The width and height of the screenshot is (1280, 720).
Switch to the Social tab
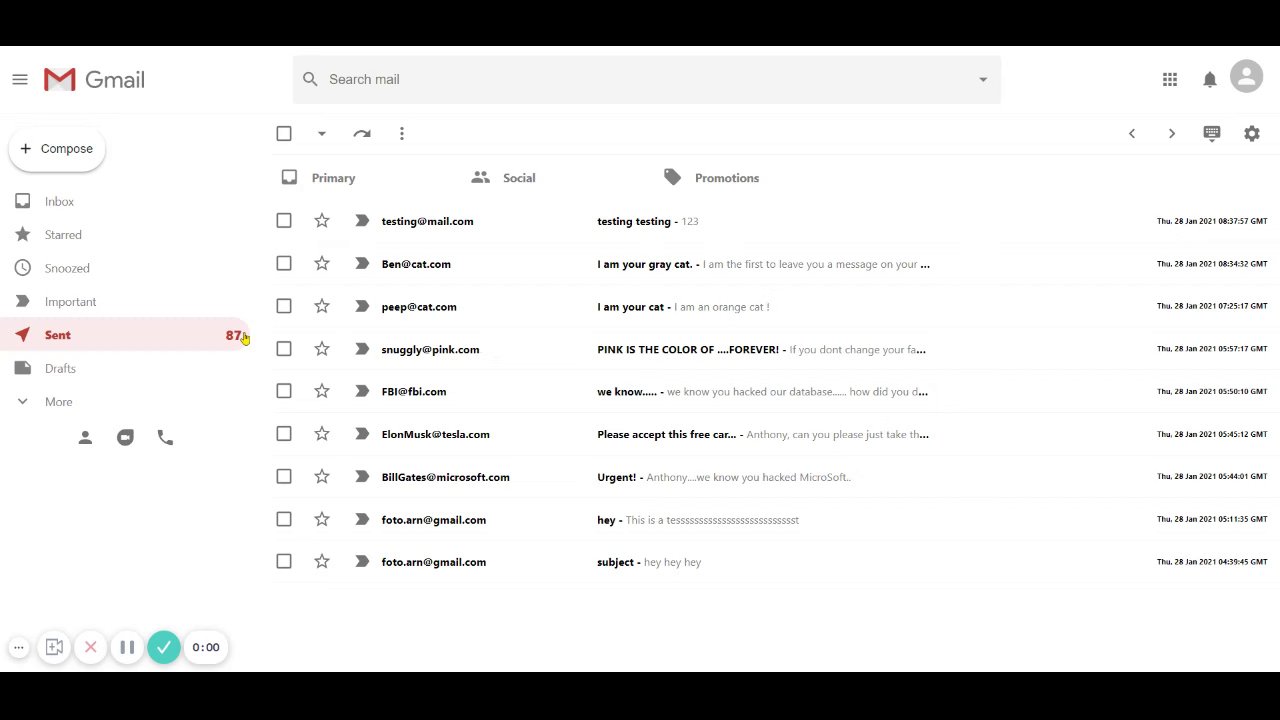(503, 178)
